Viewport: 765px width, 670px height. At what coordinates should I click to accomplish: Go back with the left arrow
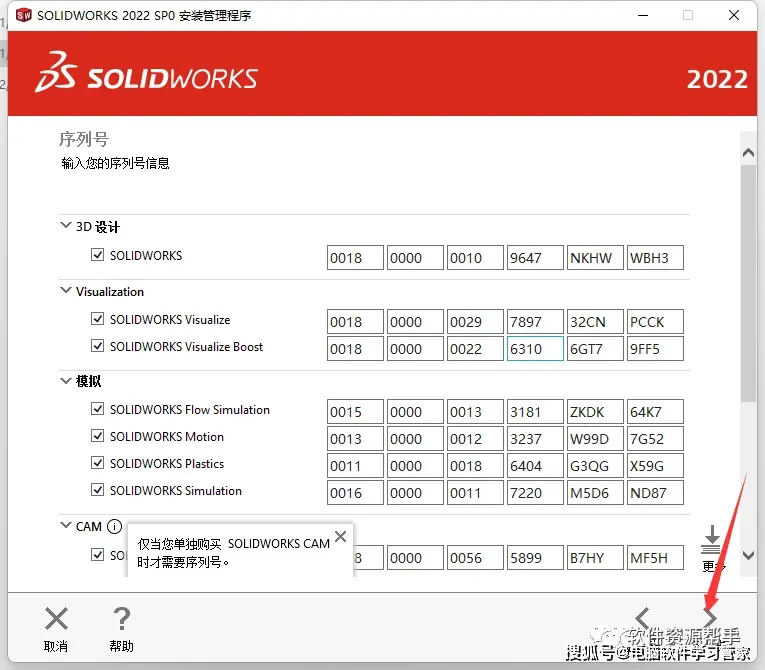(x=642, y=618)
